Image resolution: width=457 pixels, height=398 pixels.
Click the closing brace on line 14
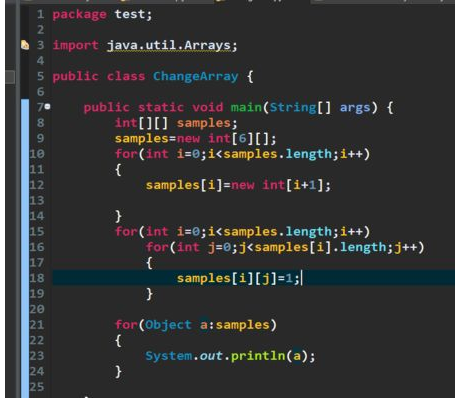point(118,216)
